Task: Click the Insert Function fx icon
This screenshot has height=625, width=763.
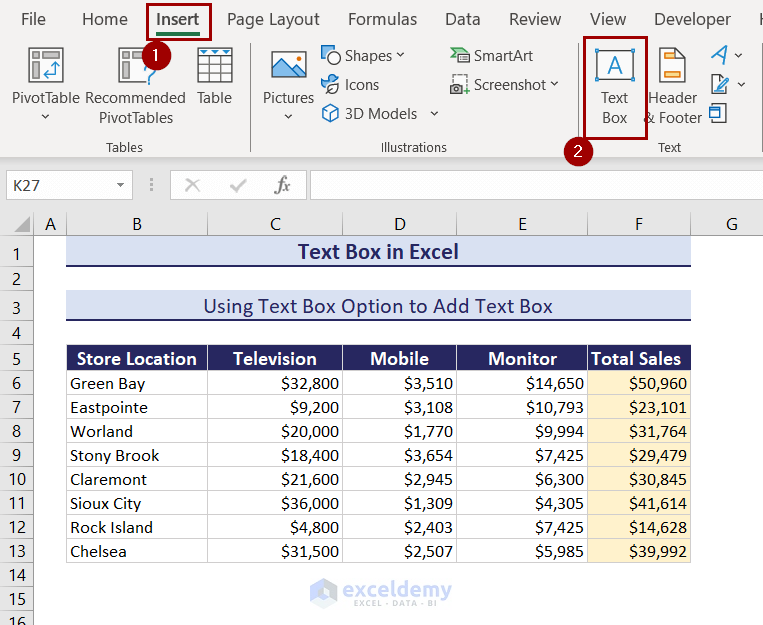Action: 283,185
